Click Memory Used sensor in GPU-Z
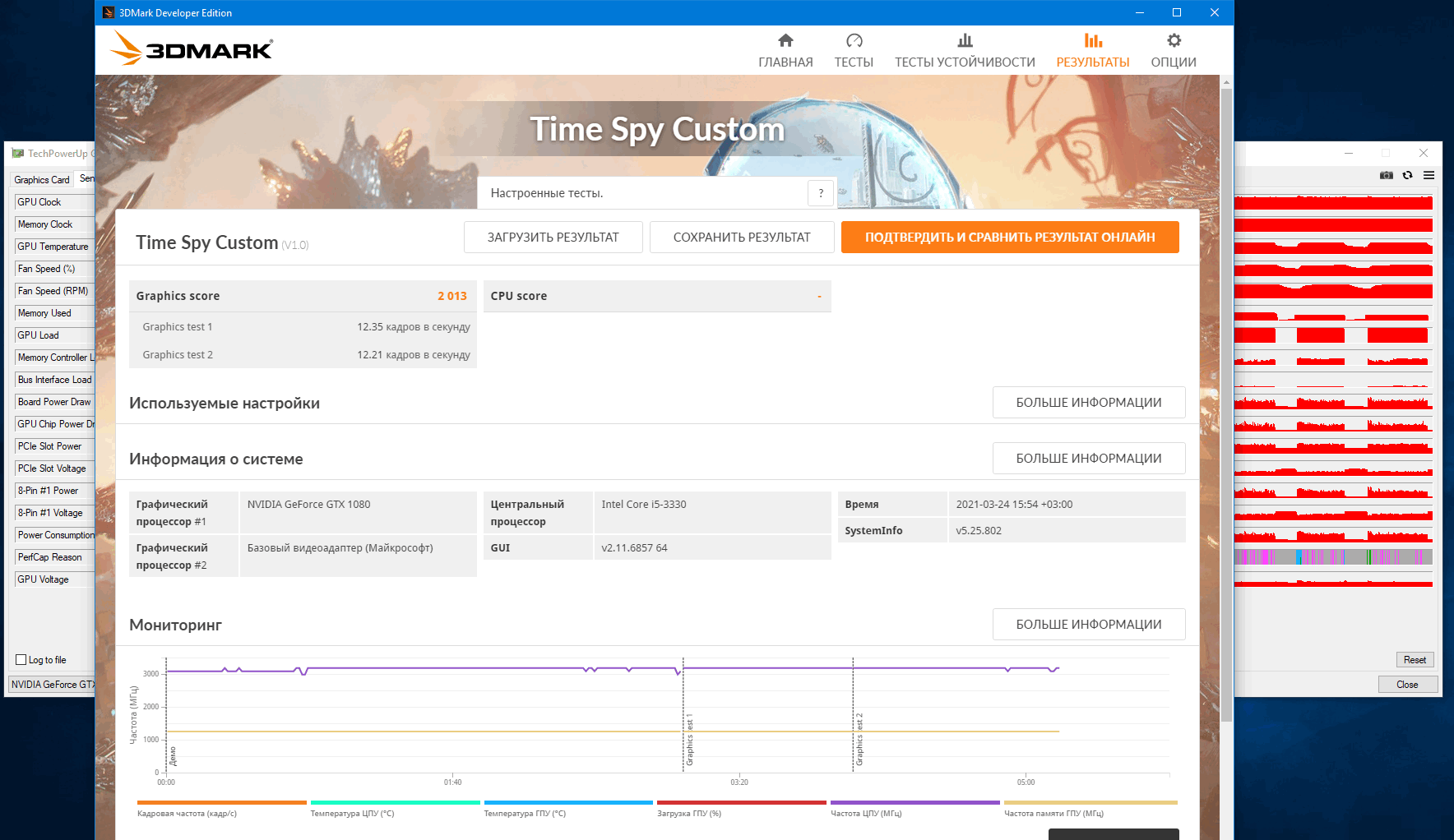Viewport: 1454px width, 840px height. (x=54, y=313)
